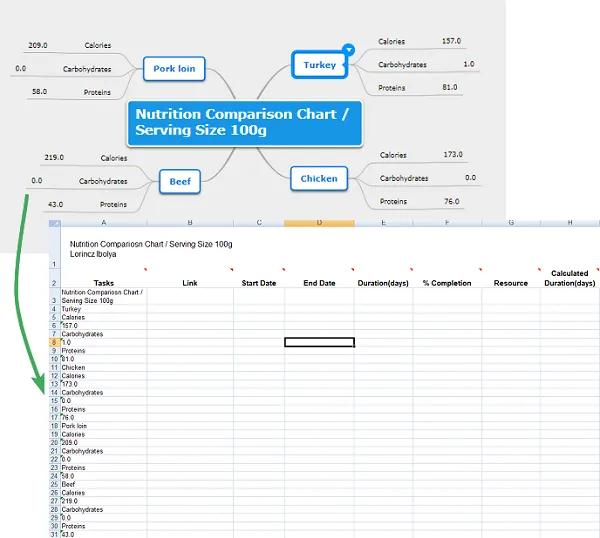Select the Pork loin topic node
Image resolution: width=600 pixels, height=538 pixels.
coord(174,69)
